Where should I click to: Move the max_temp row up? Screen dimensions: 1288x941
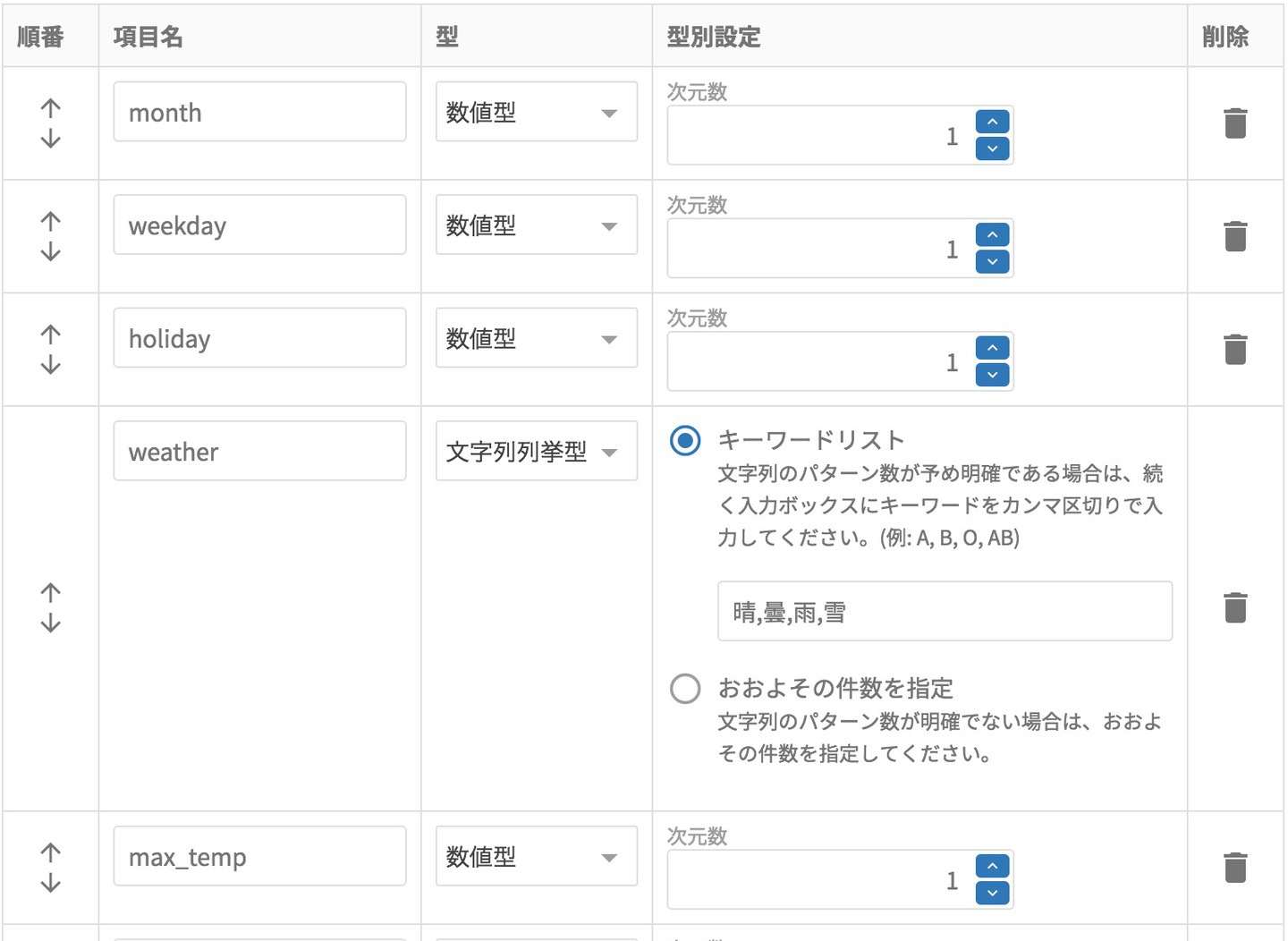coord(51,852)
